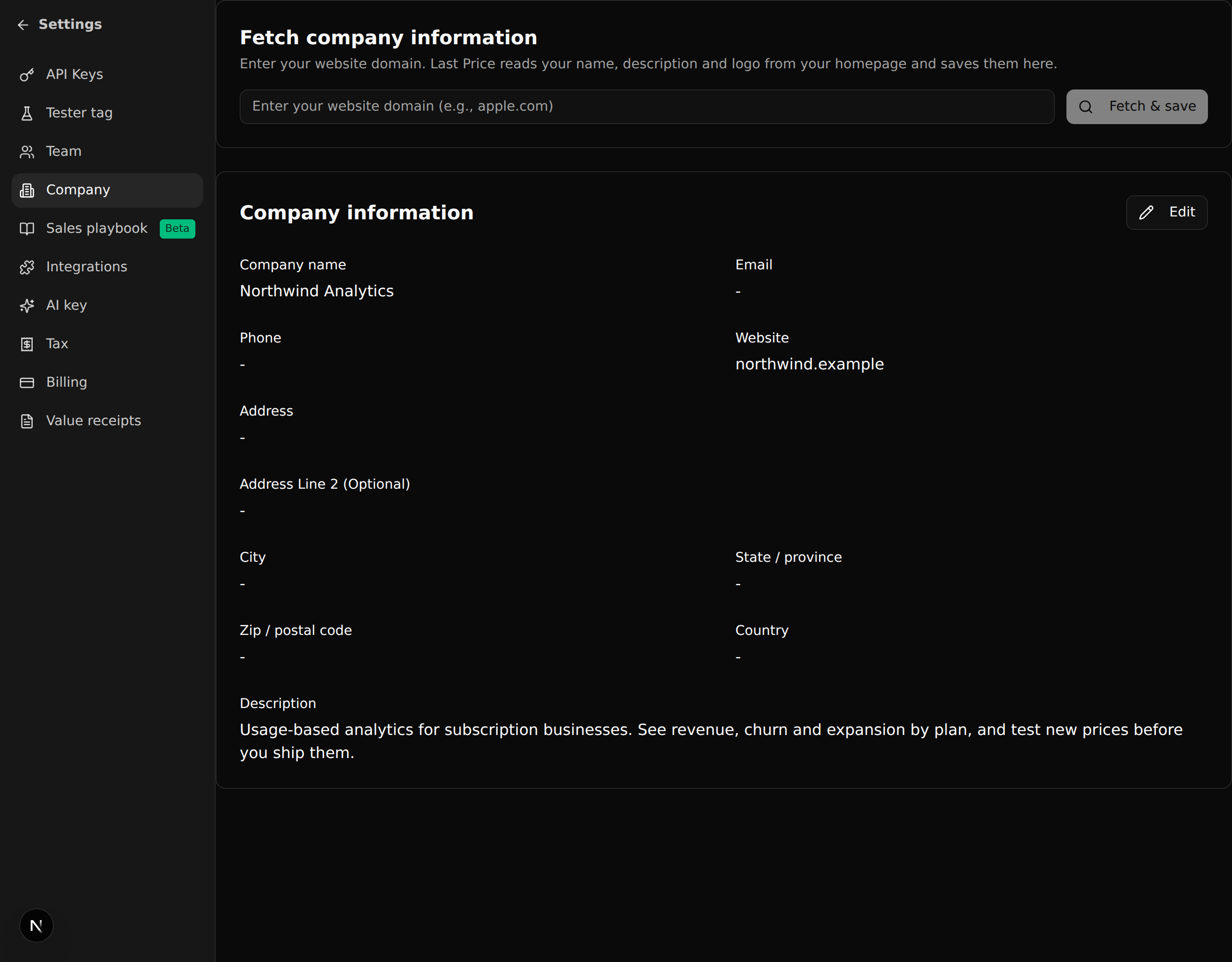Select the Northwind Analytics company name
This screenshot has height=962, width=1232.
317,291
